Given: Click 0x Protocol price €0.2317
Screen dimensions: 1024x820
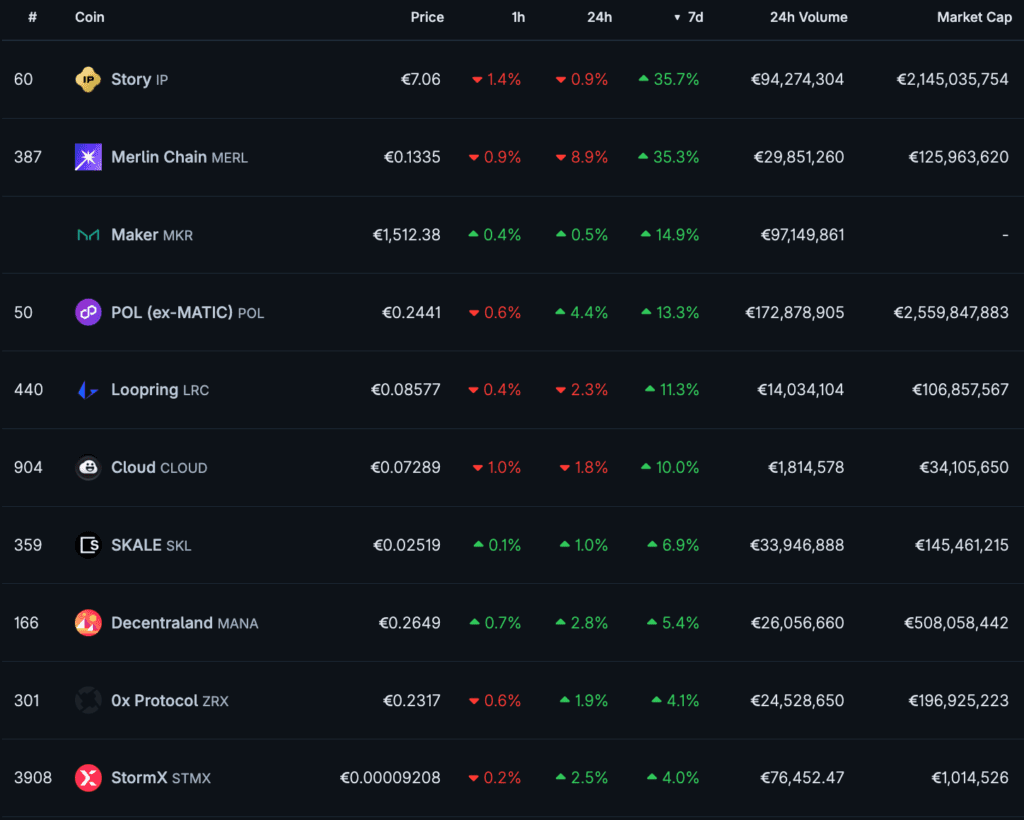Looking at the screenshot, I should pos(411,701).
